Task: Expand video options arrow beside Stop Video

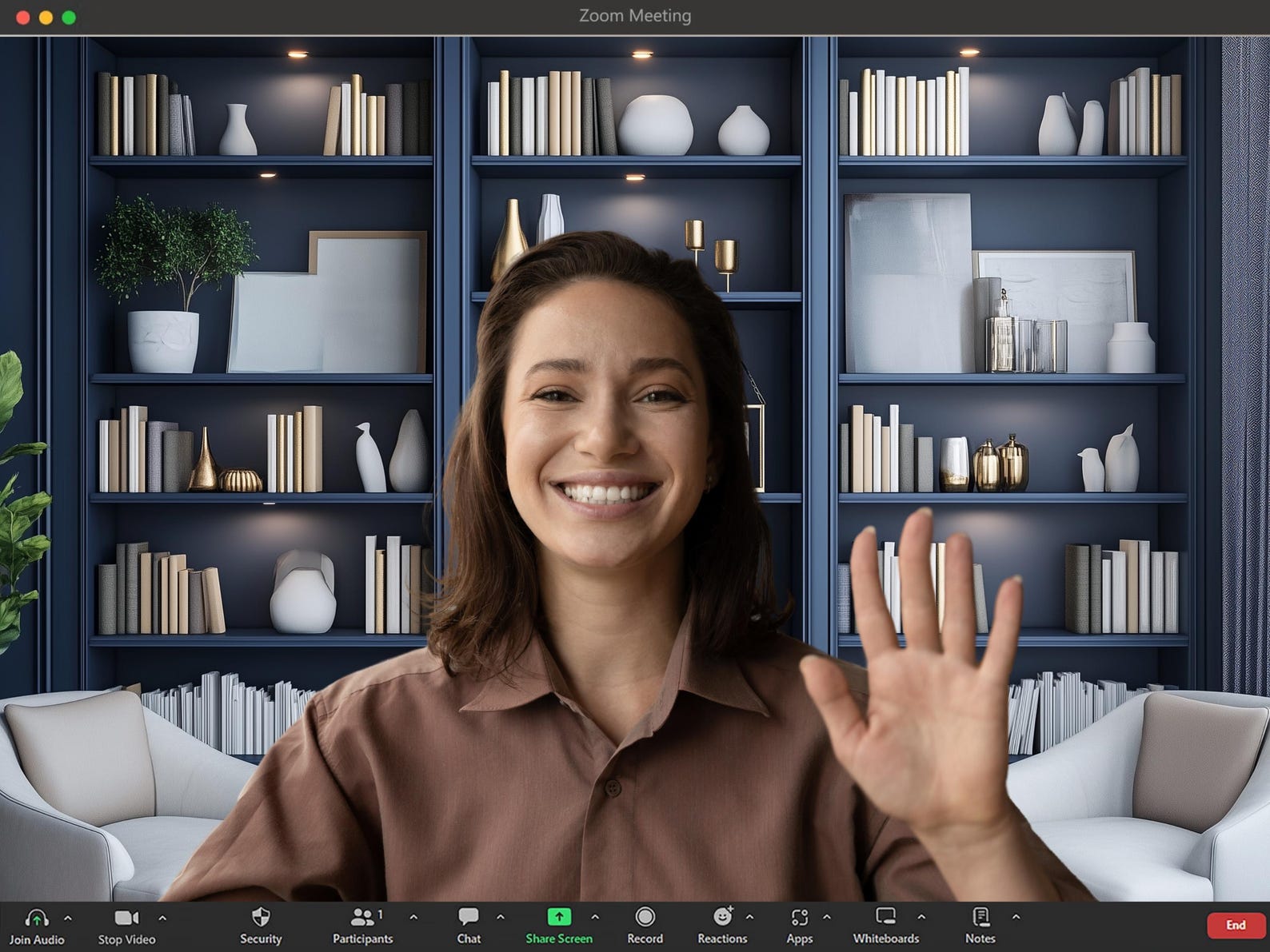Action: [162, 918]
